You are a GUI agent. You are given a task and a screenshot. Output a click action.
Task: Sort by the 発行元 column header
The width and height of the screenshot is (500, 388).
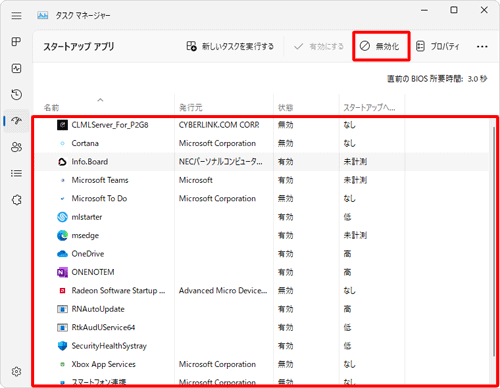(x=190, y=108)
